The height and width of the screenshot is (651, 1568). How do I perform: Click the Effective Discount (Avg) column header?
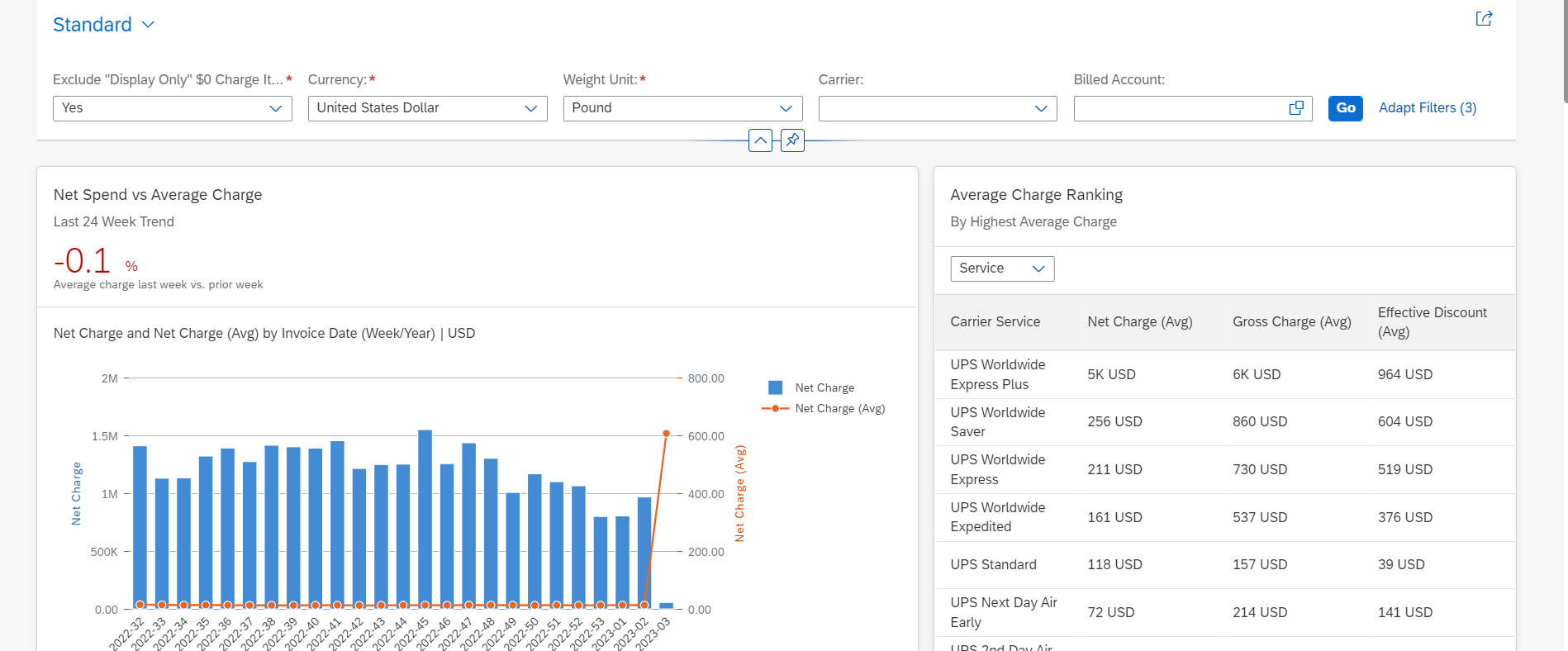click(1433, 322)
